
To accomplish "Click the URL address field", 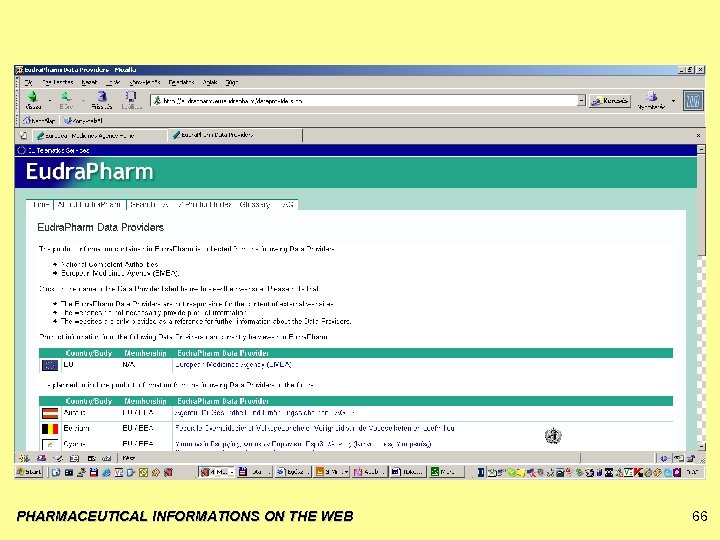I will 365,101.
